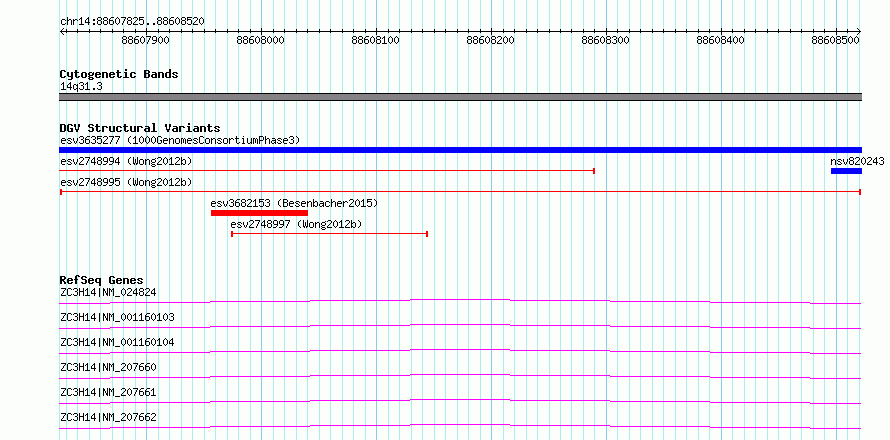Viewport: 890px width, 440px height.
Task: Click the long blue esv3635277 variant bar
Action: pos(460,150)
